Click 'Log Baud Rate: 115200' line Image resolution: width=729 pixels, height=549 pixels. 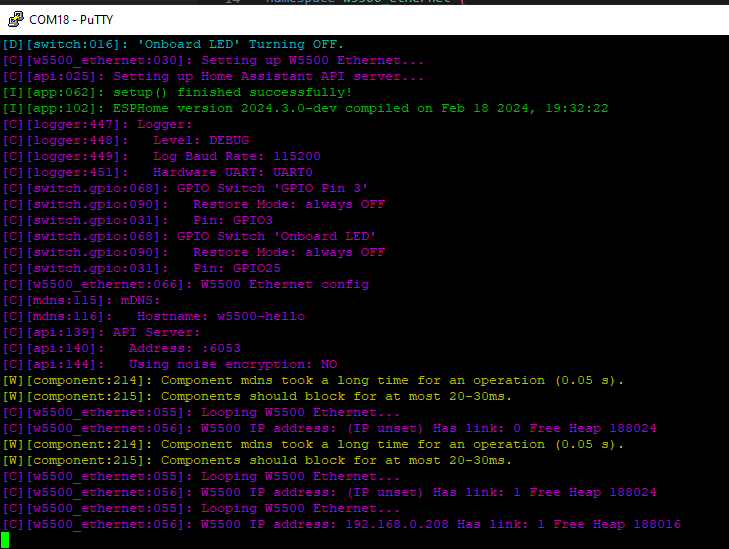pos(162,157)
